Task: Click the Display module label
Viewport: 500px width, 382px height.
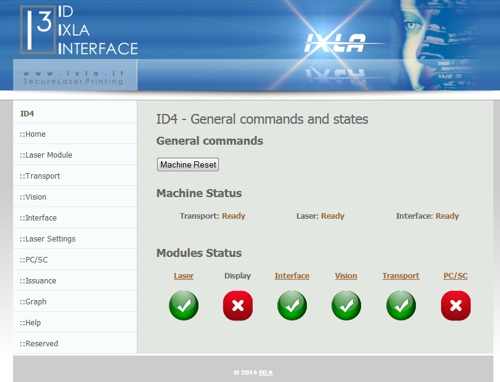Action: click(238, 276)
